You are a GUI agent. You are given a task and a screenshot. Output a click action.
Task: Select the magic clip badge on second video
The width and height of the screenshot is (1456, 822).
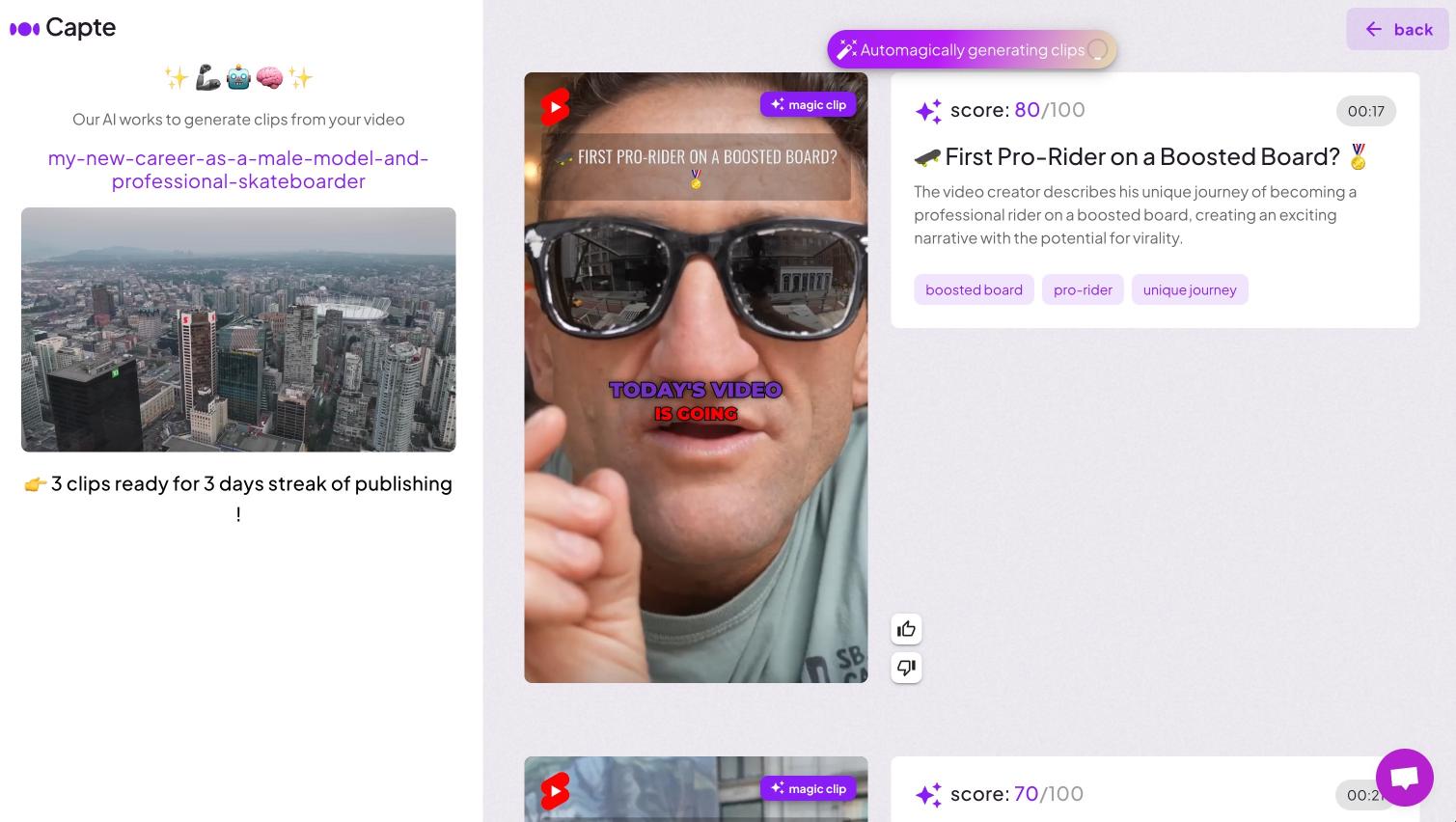point(809,789)
